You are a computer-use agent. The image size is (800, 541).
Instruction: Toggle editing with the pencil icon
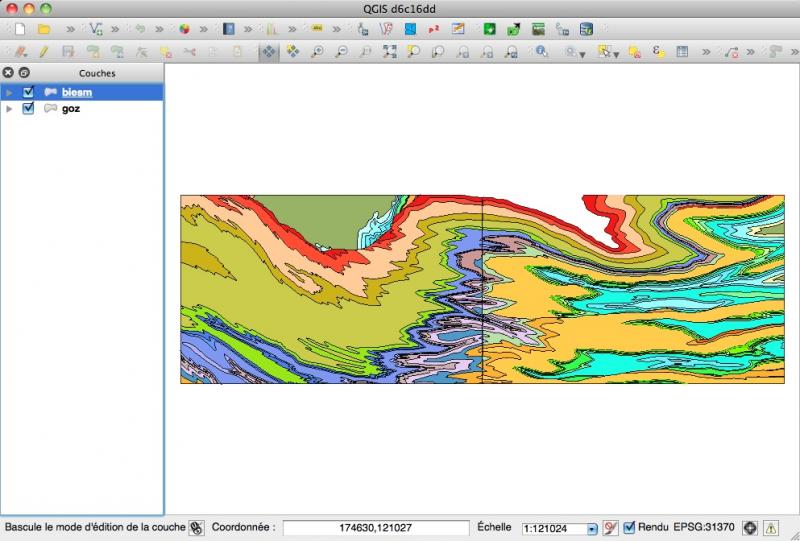click(x=44, y=51)
